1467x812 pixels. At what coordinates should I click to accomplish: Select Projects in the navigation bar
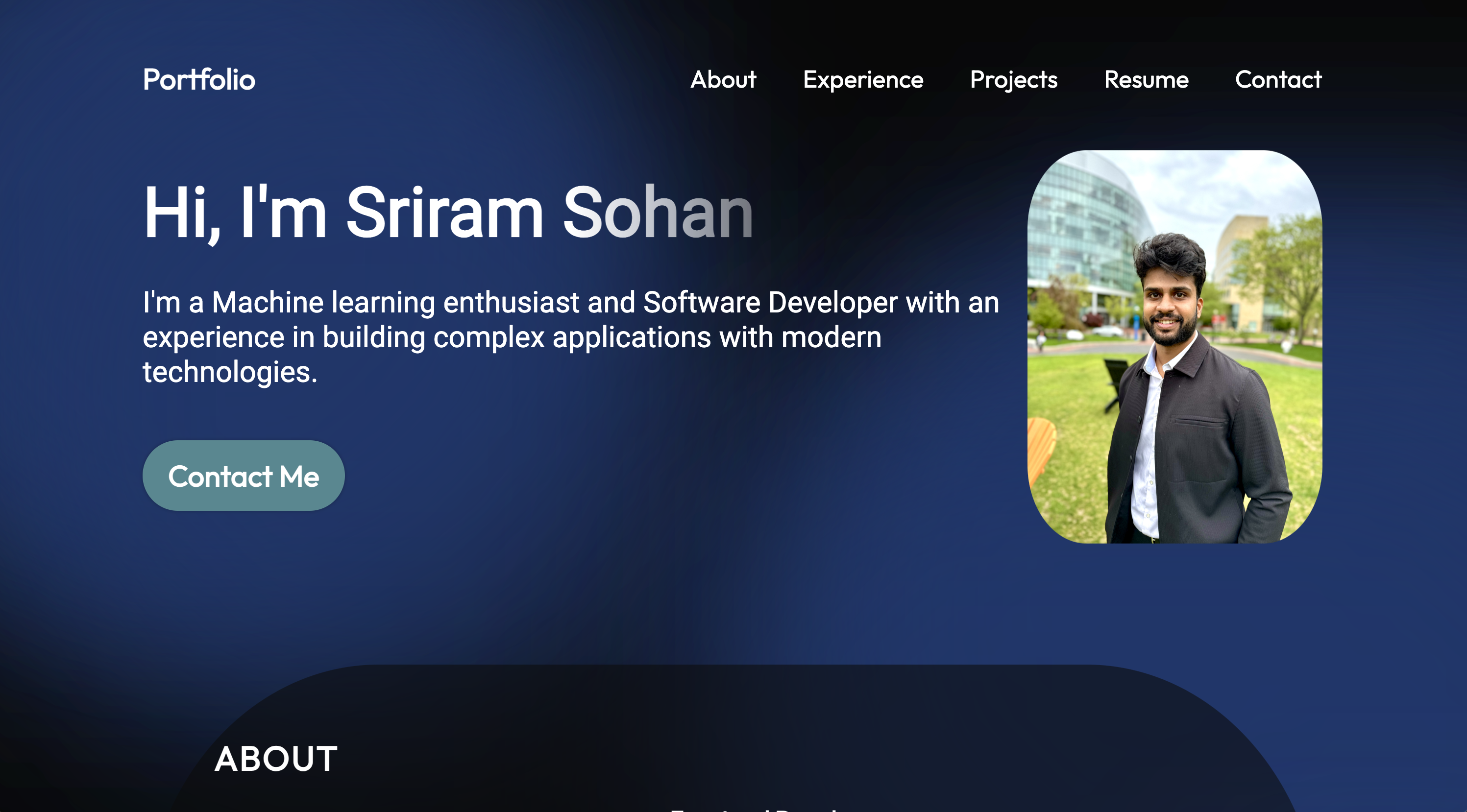[1013, 79]
